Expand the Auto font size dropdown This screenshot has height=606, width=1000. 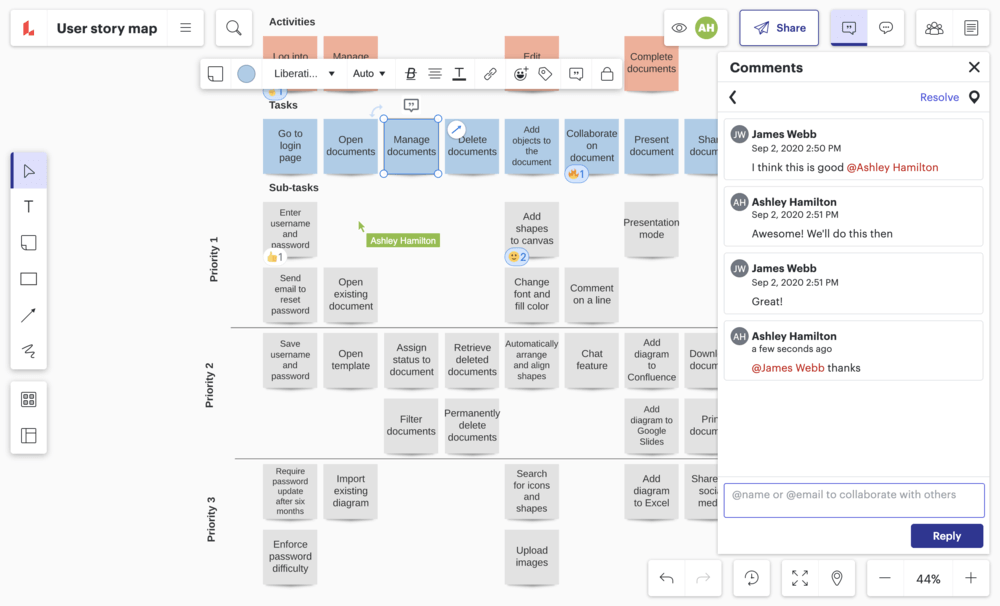[x=369, y=73]
